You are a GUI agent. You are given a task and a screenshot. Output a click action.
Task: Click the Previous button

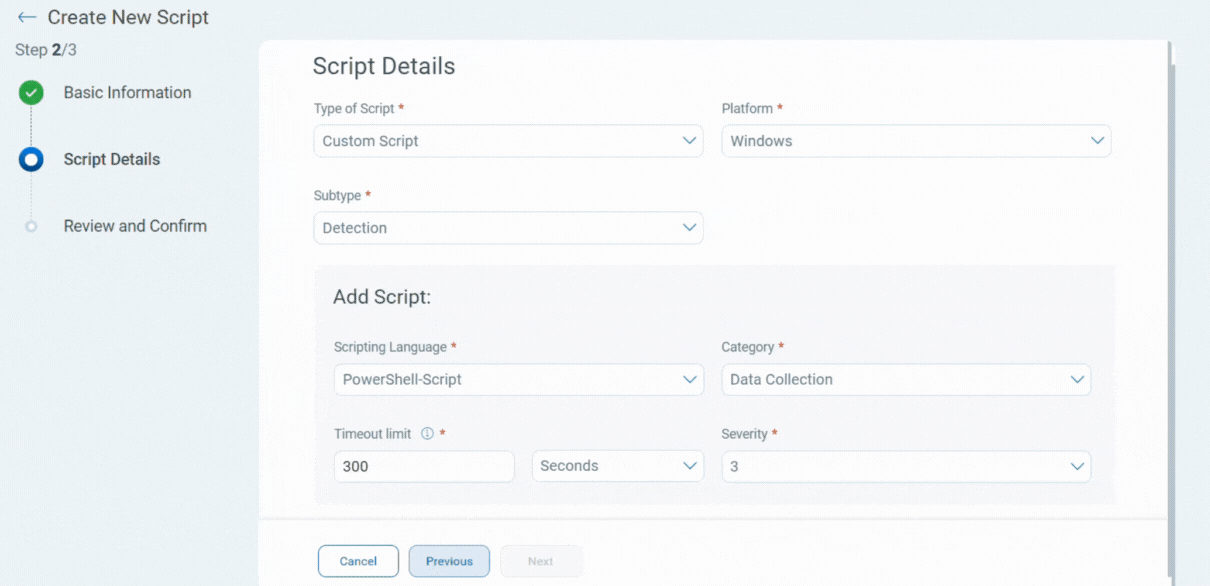(449, 561)
